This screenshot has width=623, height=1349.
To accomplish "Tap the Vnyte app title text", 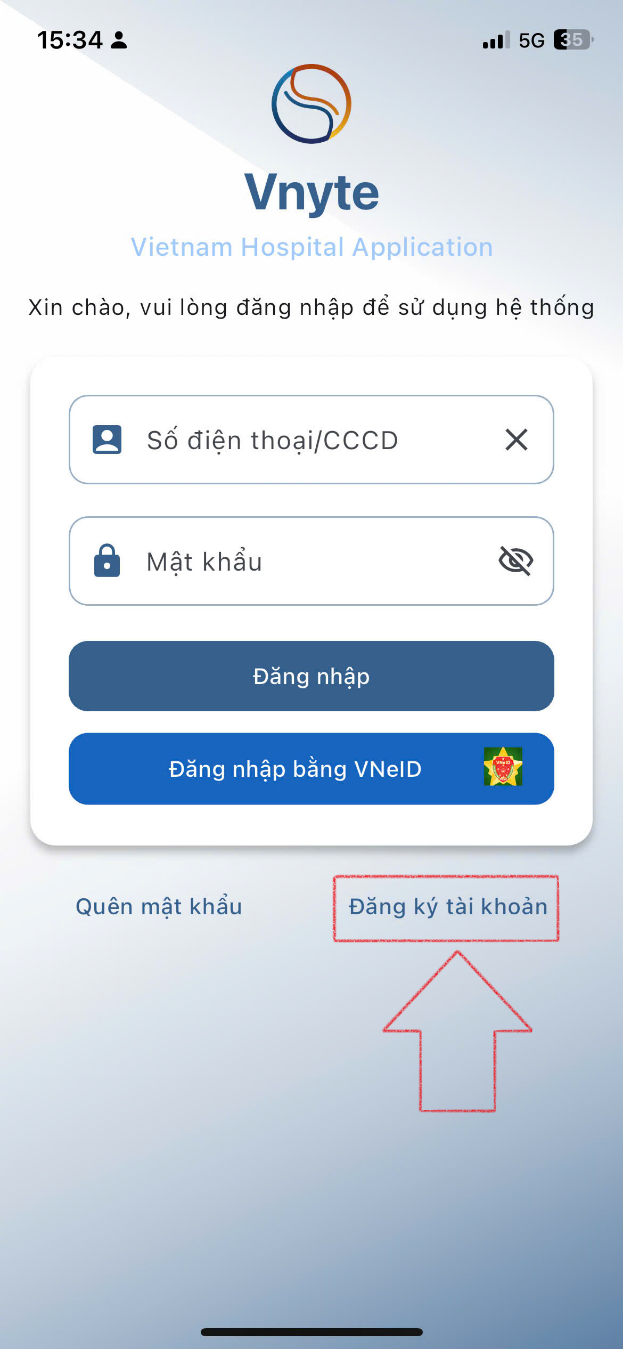I will [312, 191].
